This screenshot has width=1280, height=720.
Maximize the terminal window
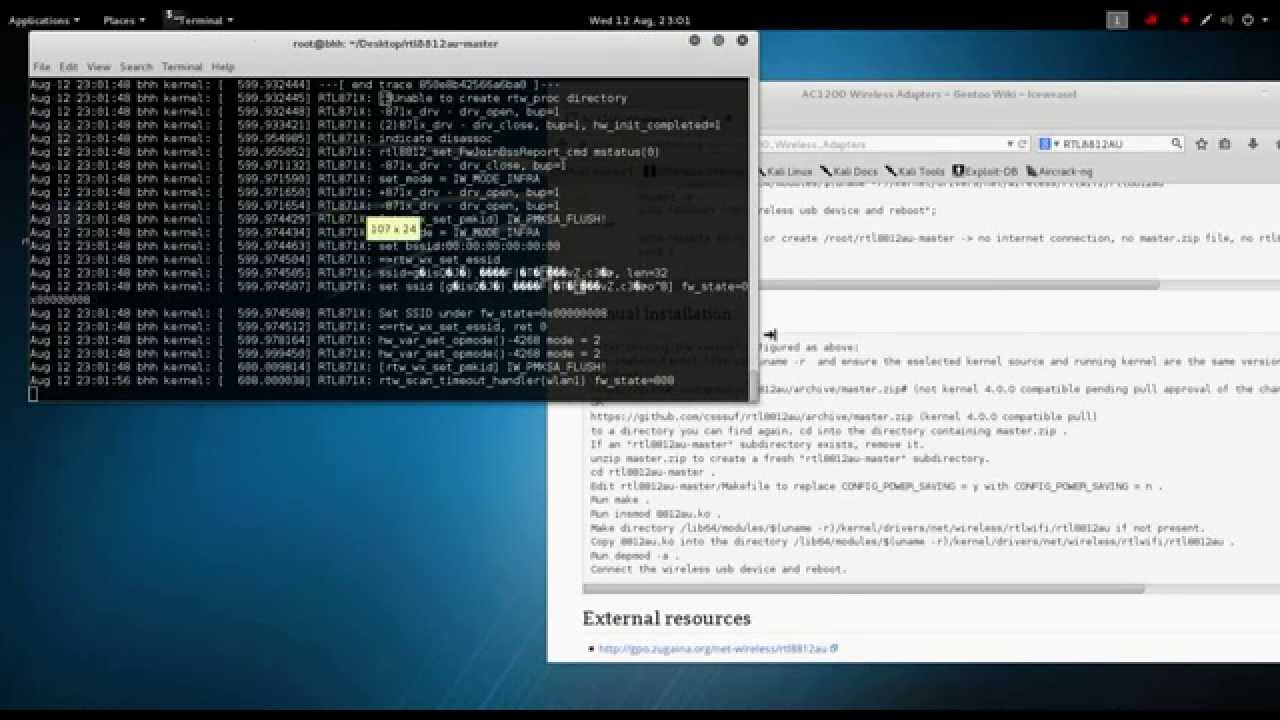click(718, 41)
